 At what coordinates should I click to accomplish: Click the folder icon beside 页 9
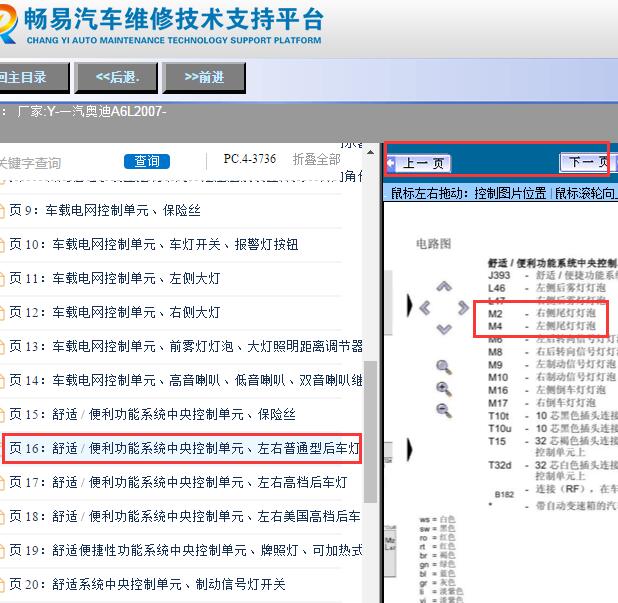tap(2, 211)
